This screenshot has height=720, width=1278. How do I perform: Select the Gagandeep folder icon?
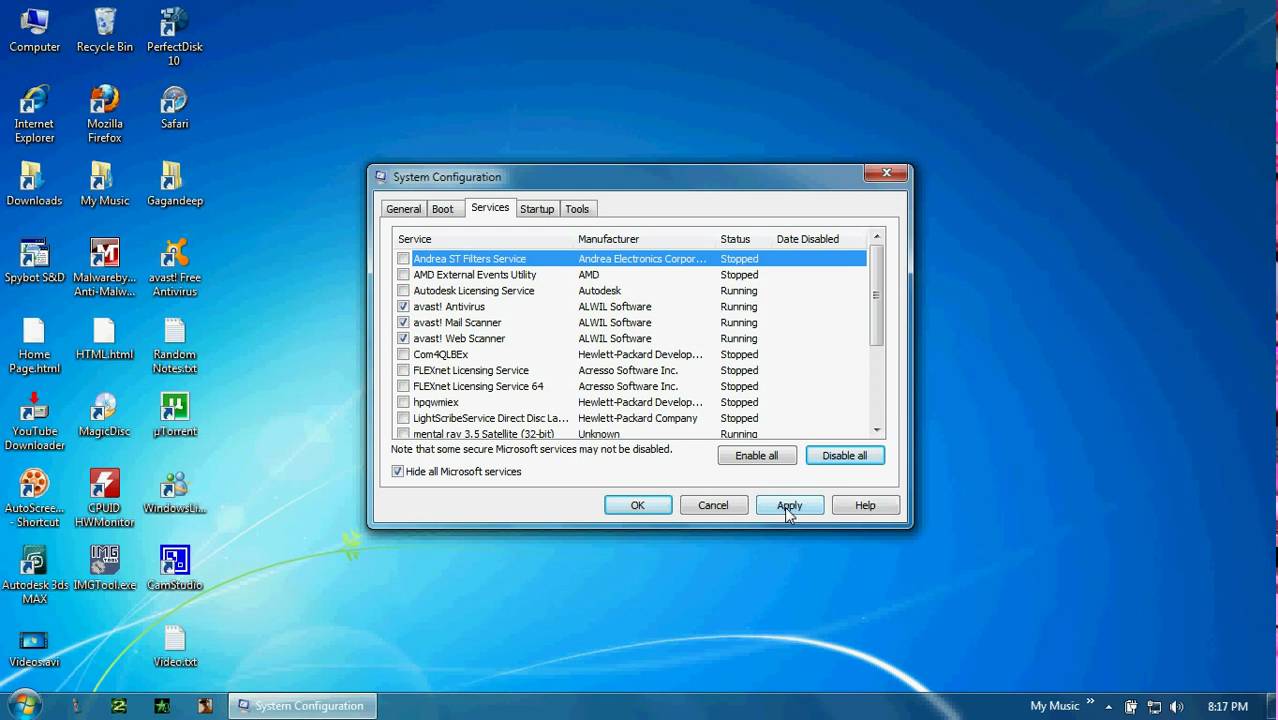(174, 183)
